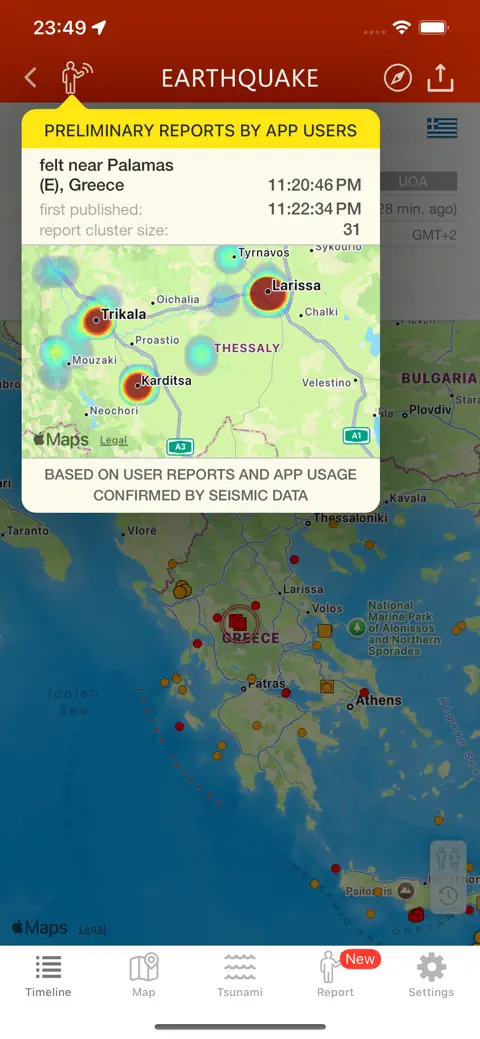Tap the UOA source label
Screen dimensions: 480x1039
click(x=413, y=181)
